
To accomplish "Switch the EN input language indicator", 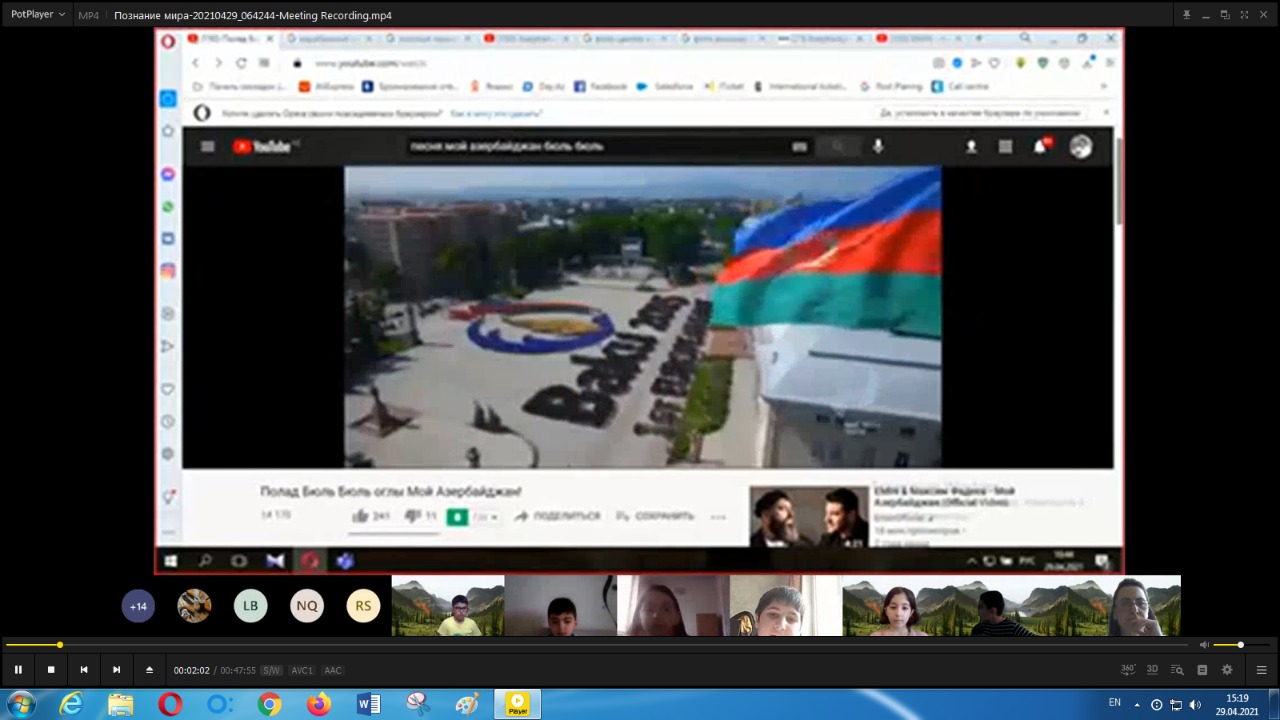I will pos(1114,703).
